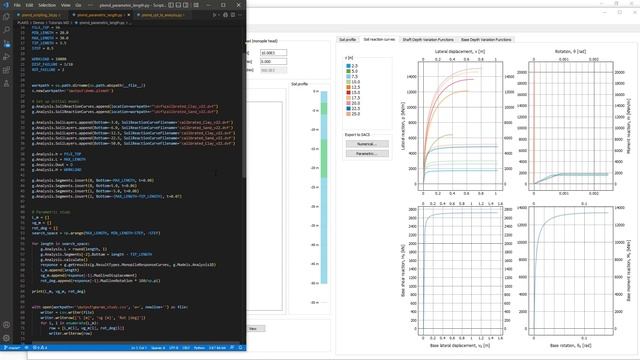Click the 15.0 depth legend swatch
This screenshot has height=360, width=640.
pyautogui.click(x=349, y=93)
